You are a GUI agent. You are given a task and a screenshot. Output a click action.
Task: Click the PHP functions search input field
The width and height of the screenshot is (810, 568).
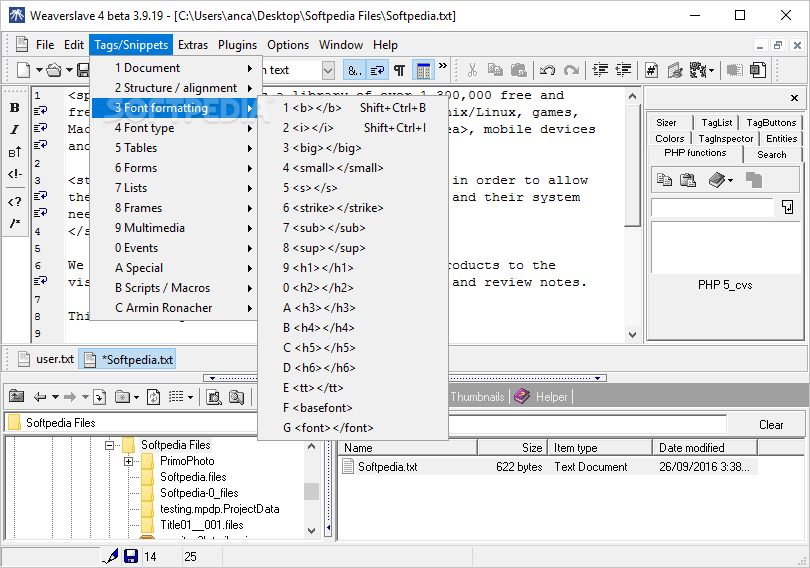(x=712, y=208)
